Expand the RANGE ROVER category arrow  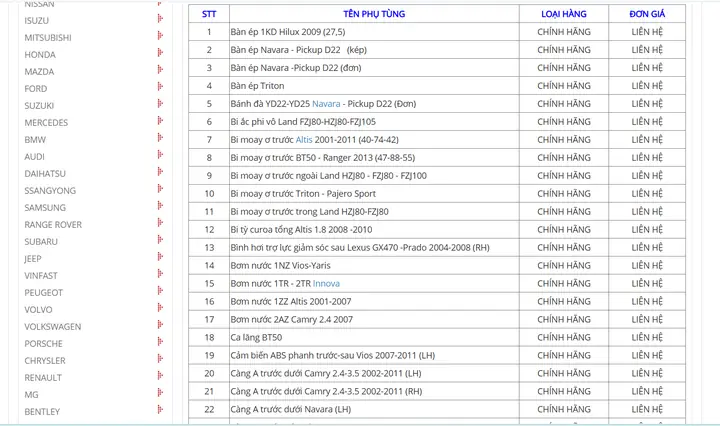(x=160, y=224)
